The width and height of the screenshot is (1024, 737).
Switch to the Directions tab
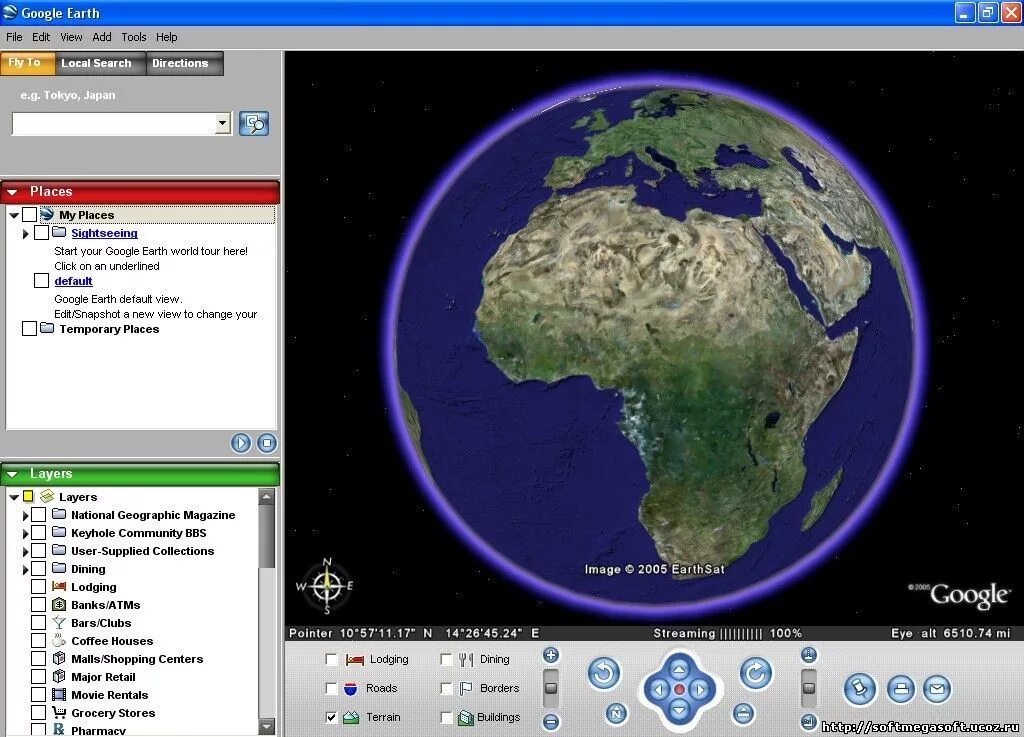tap(185, 63)
